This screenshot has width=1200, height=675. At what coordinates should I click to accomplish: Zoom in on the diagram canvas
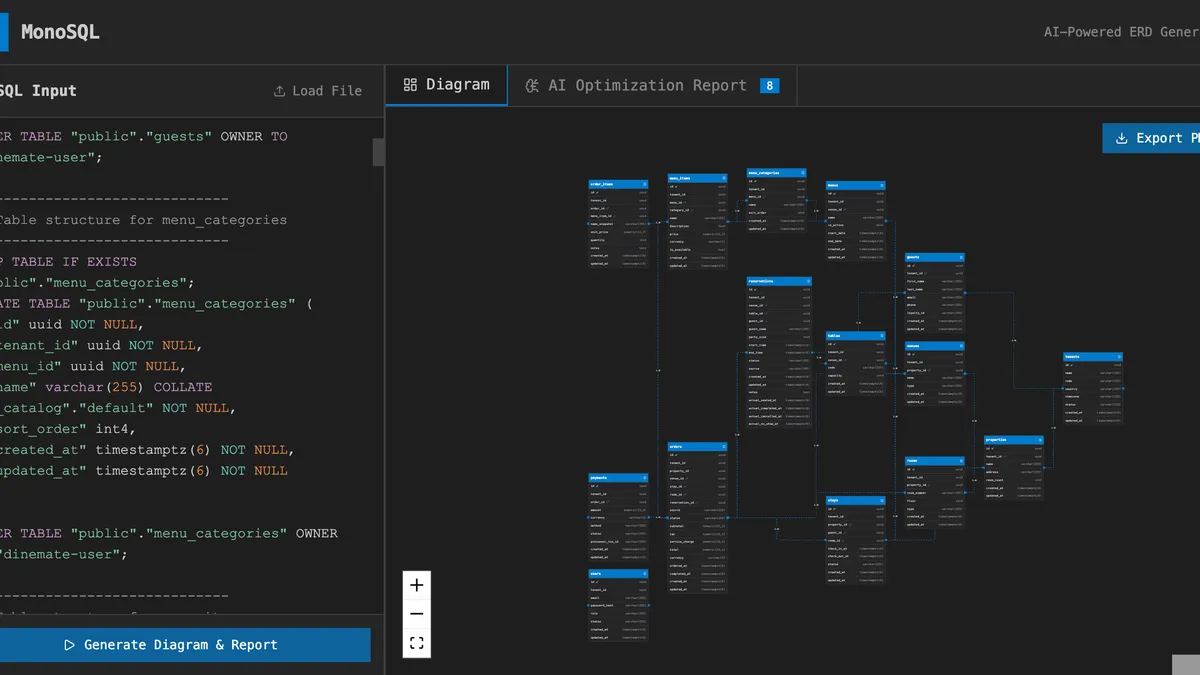point(417,585)
